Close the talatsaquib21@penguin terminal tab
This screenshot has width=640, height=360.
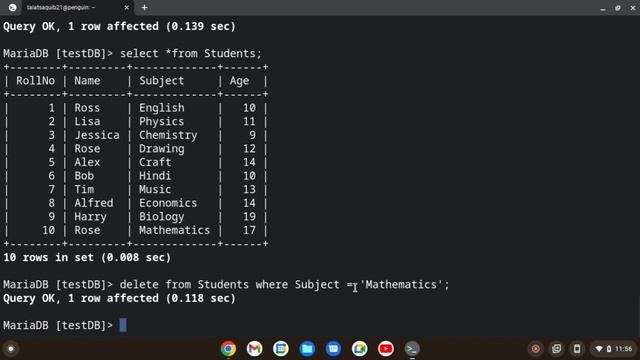126,7
